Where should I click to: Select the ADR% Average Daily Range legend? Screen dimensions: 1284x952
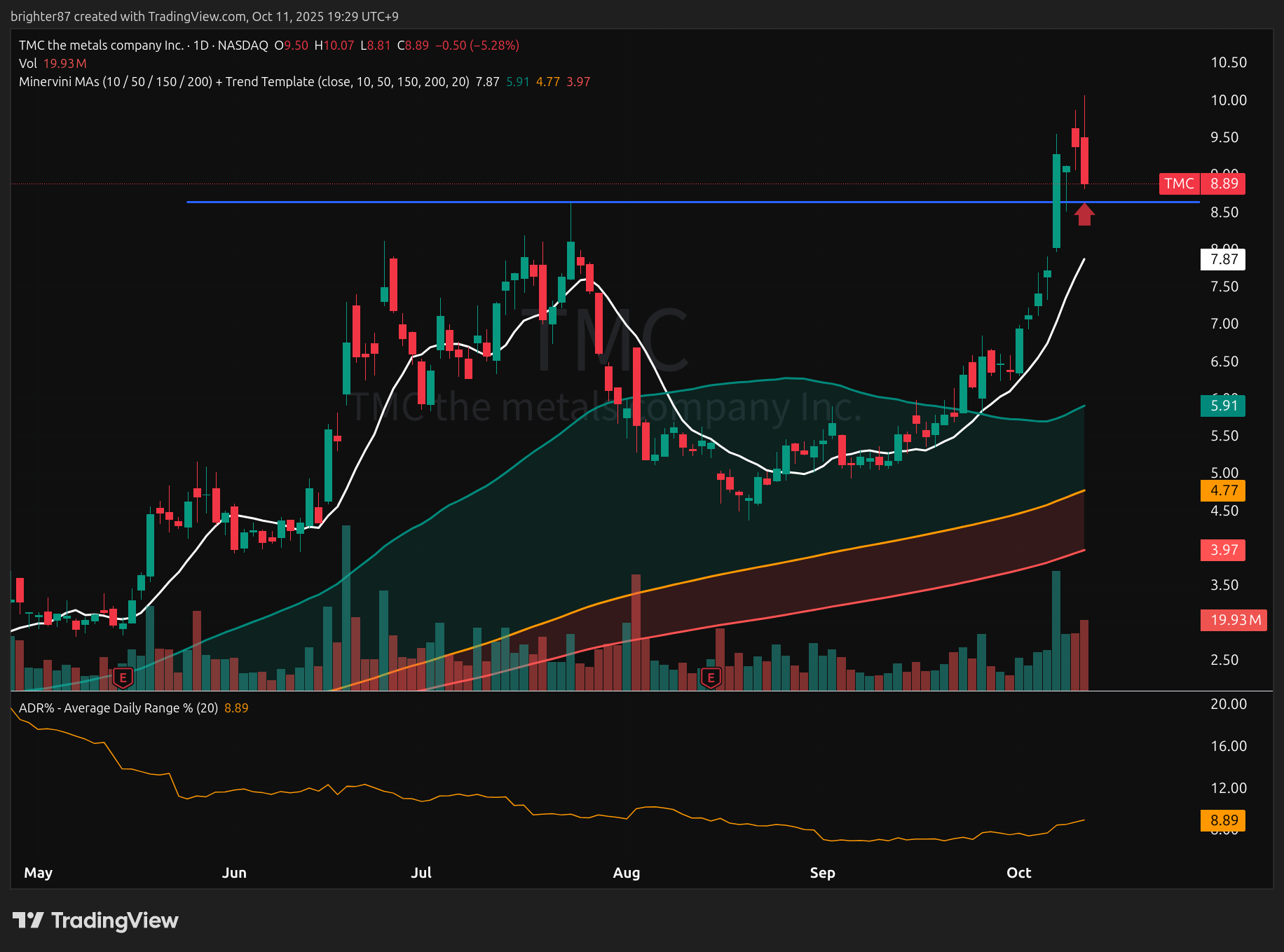coord(118,708)
